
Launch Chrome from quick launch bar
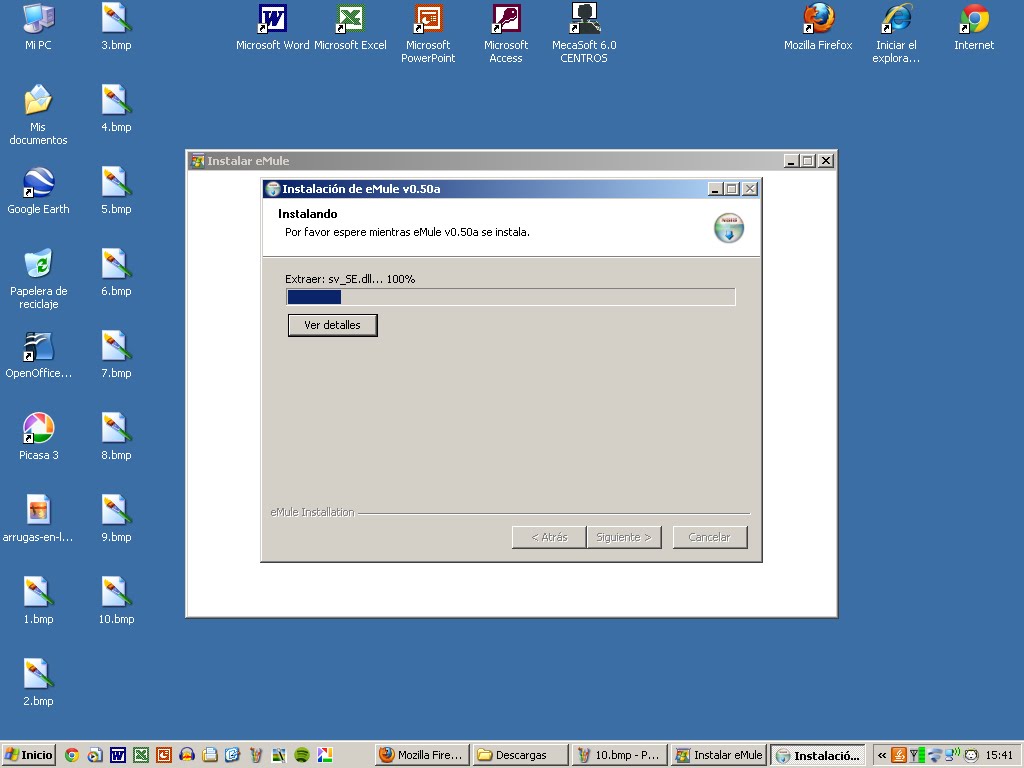[x=72, y=755]
